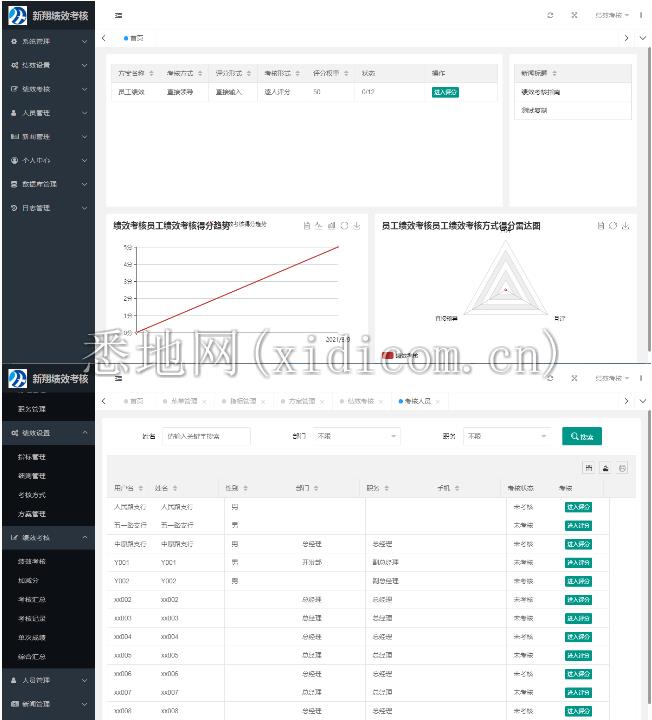This screenshot has height=720, width=652.
Task: Sort by 性别 column sort arrows
Action: [x=246, y=488]
